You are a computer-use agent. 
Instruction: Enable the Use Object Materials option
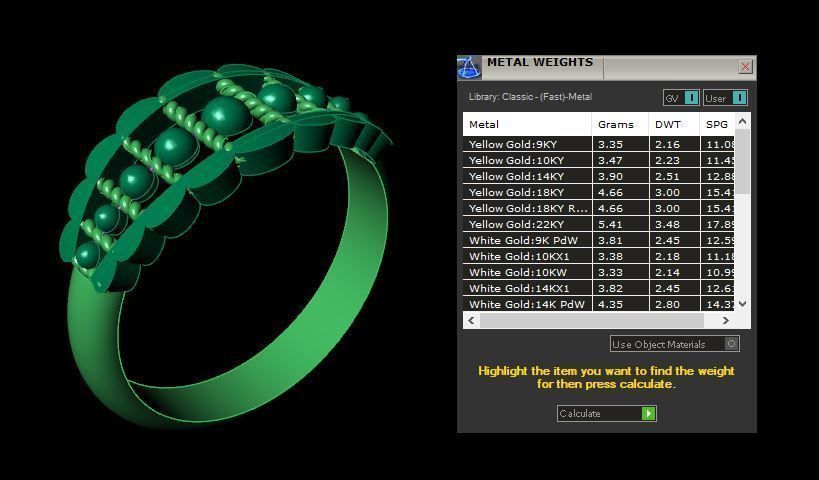click(x=674, y=344)
